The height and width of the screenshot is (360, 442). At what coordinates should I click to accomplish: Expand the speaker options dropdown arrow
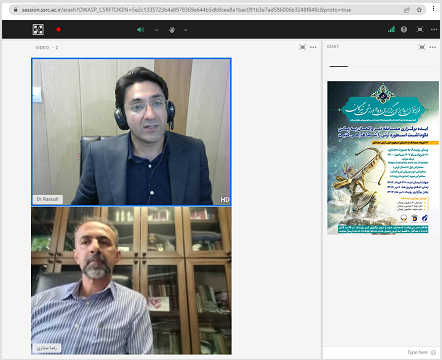156,30
